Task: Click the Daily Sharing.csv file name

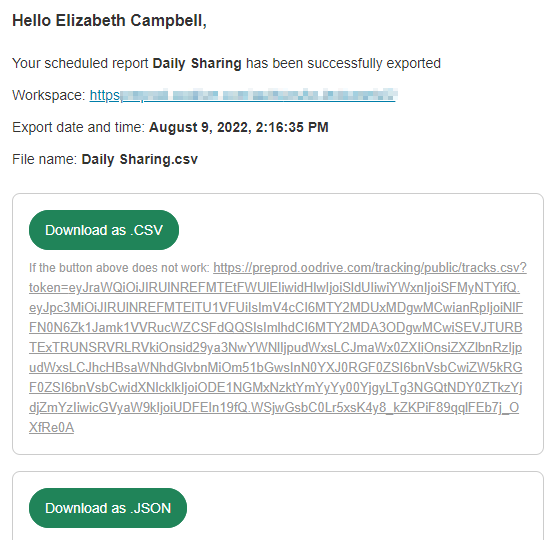Action: pos(140,159)
